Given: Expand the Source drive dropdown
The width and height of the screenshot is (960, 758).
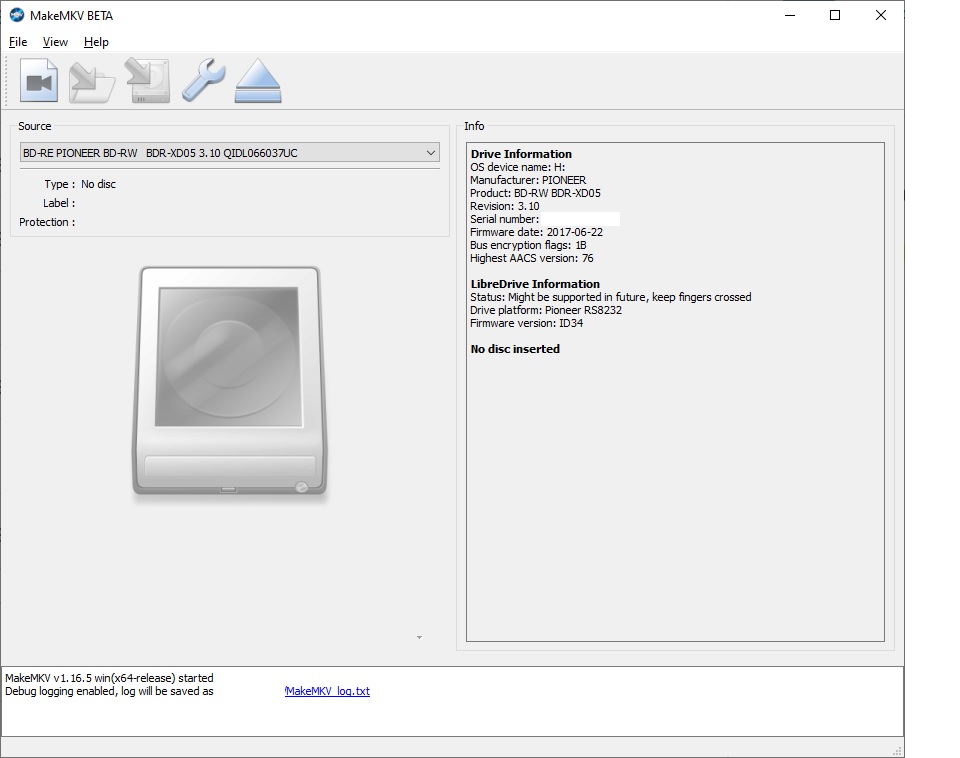Looking at the screenshot, I should tap(431, 153).
